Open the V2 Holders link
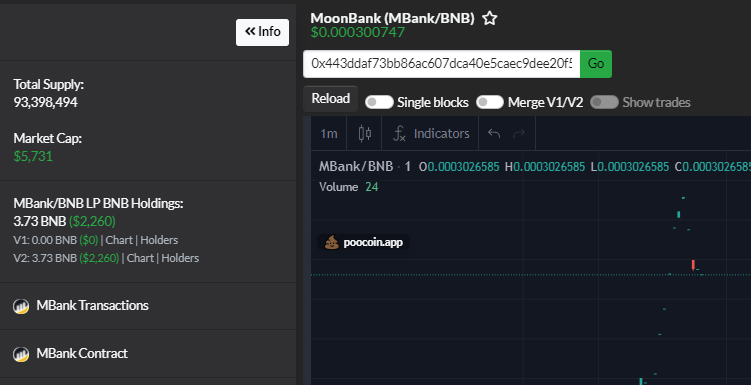This screenshot has height=385, width=751. click(x=180, y=258)
